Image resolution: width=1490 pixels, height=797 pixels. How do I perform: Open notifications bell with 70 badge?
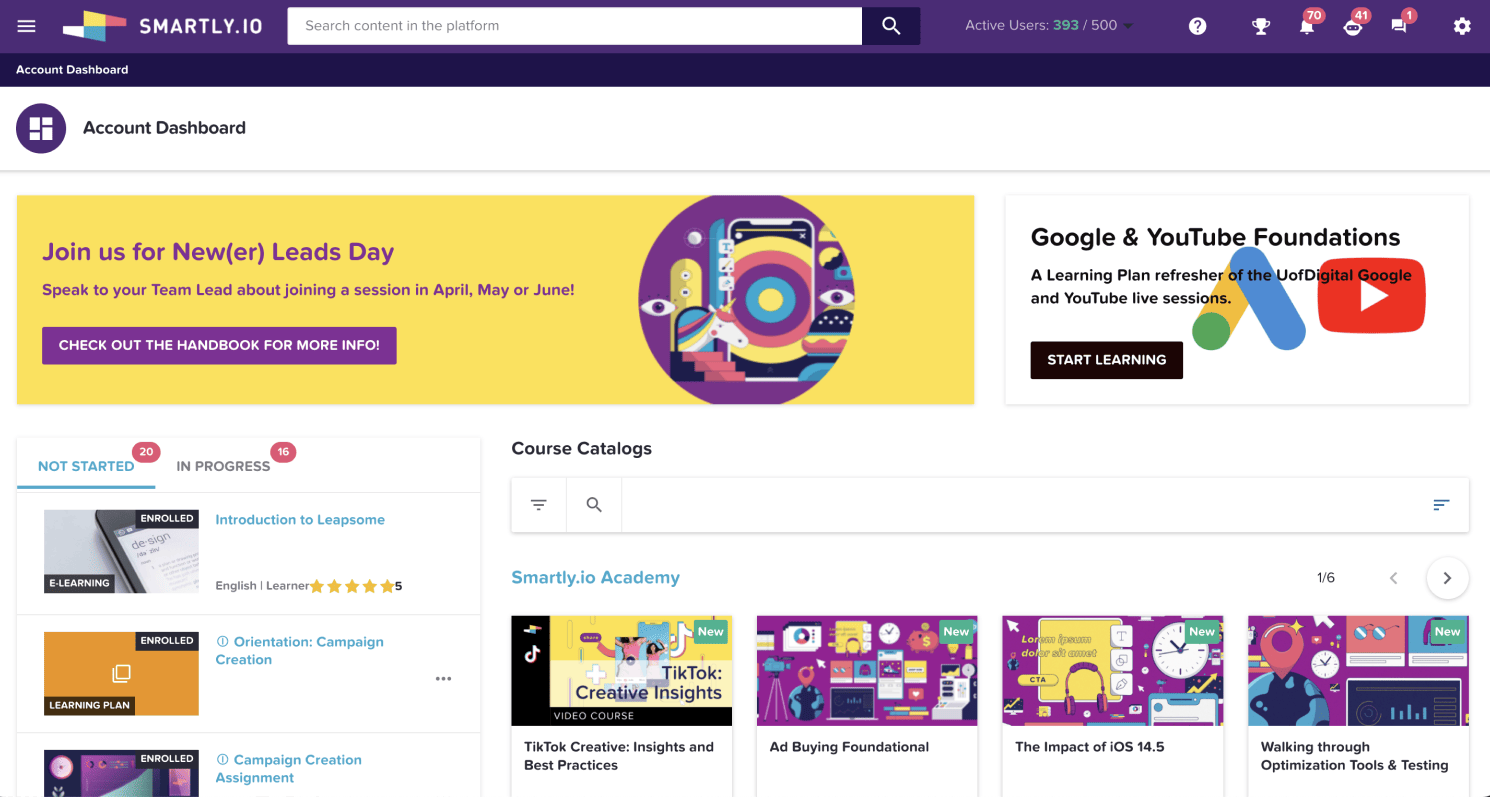[x=1306, y=26]
